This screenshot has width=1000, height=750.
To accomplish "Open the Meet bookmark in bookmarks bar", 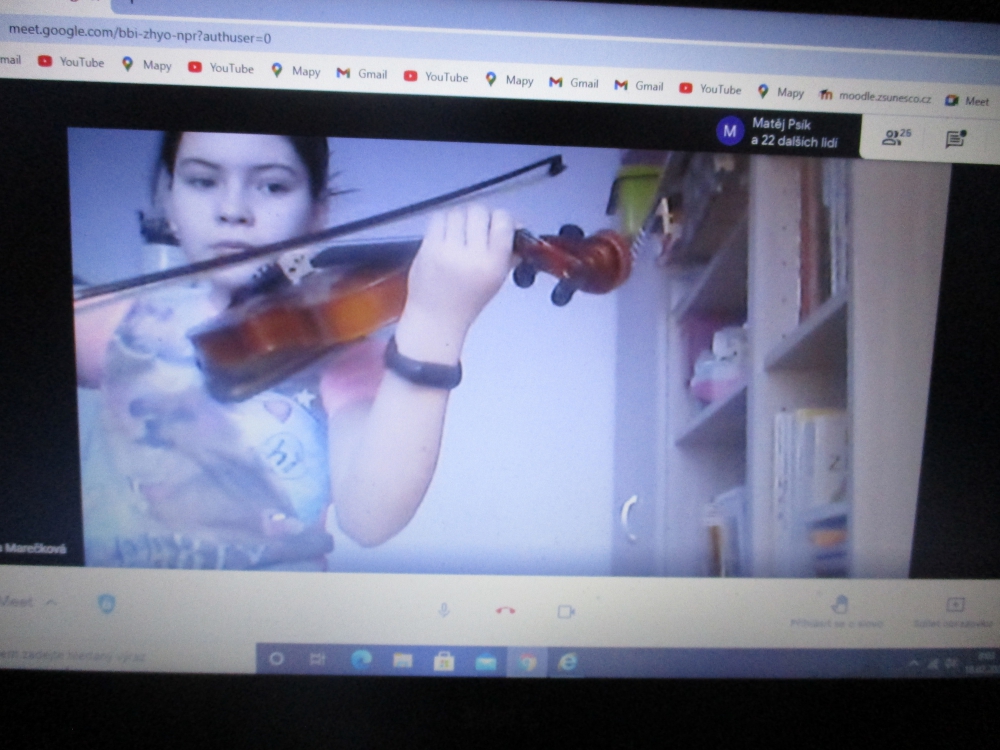I will click(x=967, y=101).
